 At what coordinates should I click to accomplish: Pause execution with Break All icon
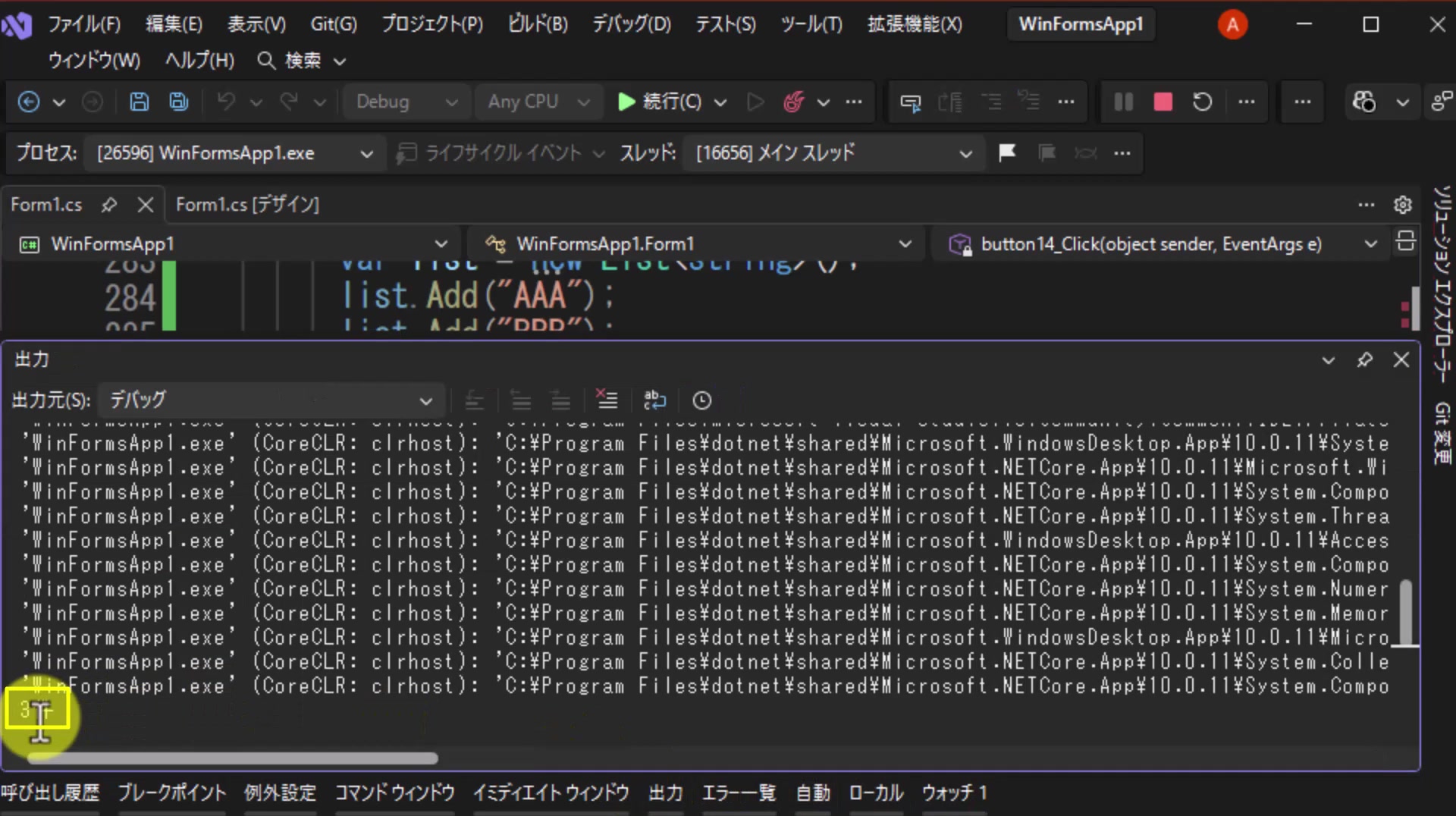tap(1123, 102)
